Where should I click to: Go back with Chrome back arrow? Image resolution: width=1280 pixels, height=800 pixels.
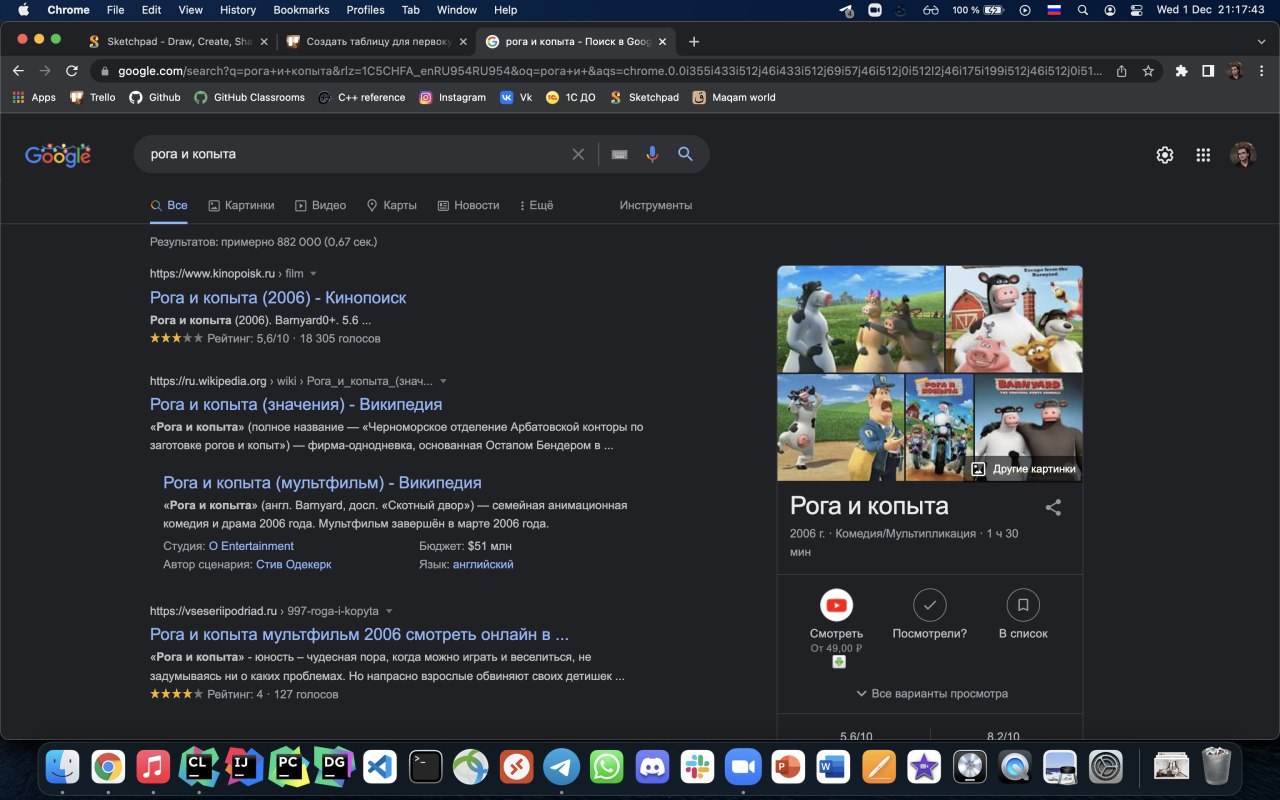click(x=18, y=71)
